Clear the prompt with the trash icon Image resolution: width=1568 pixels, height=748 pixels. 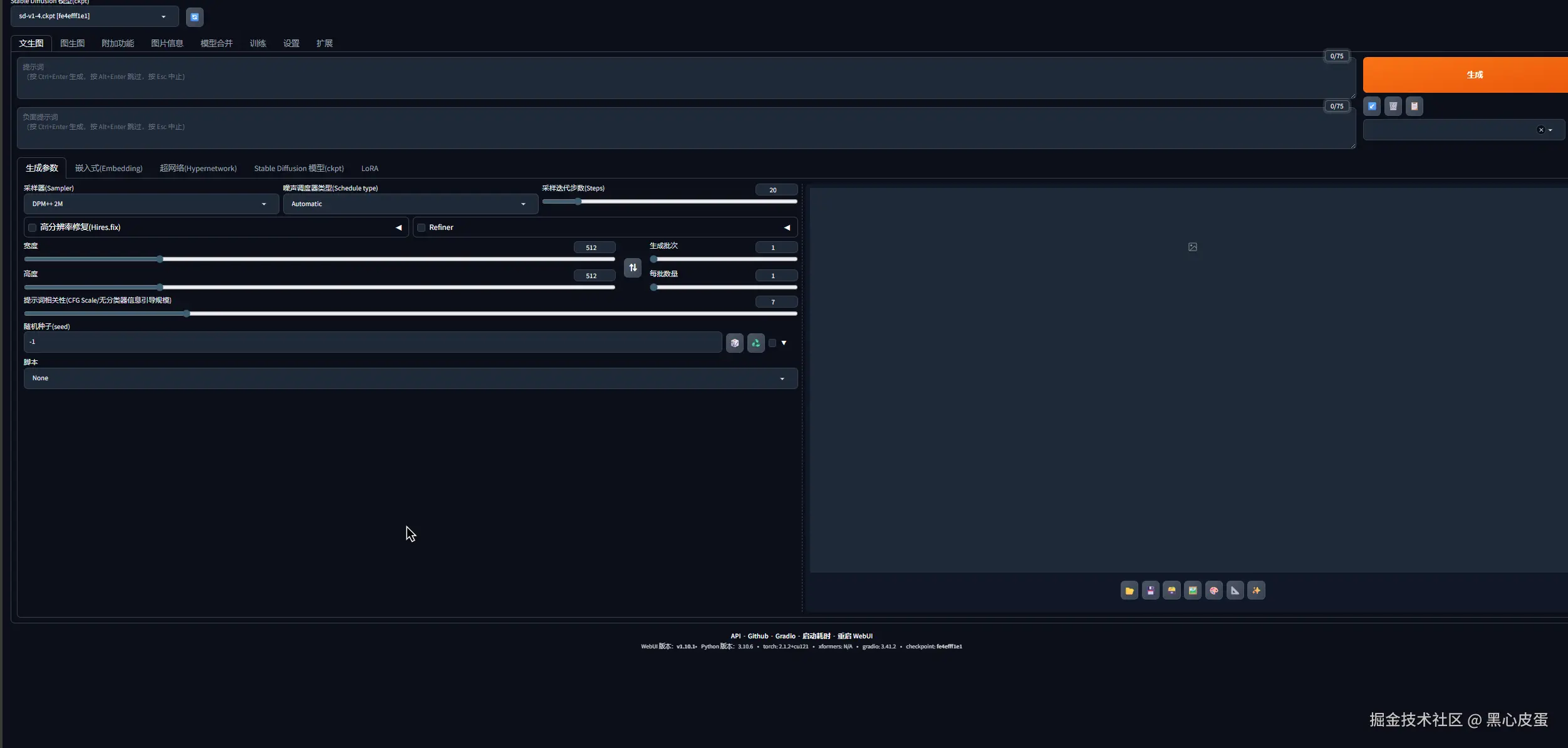(x=1393, y=106)
